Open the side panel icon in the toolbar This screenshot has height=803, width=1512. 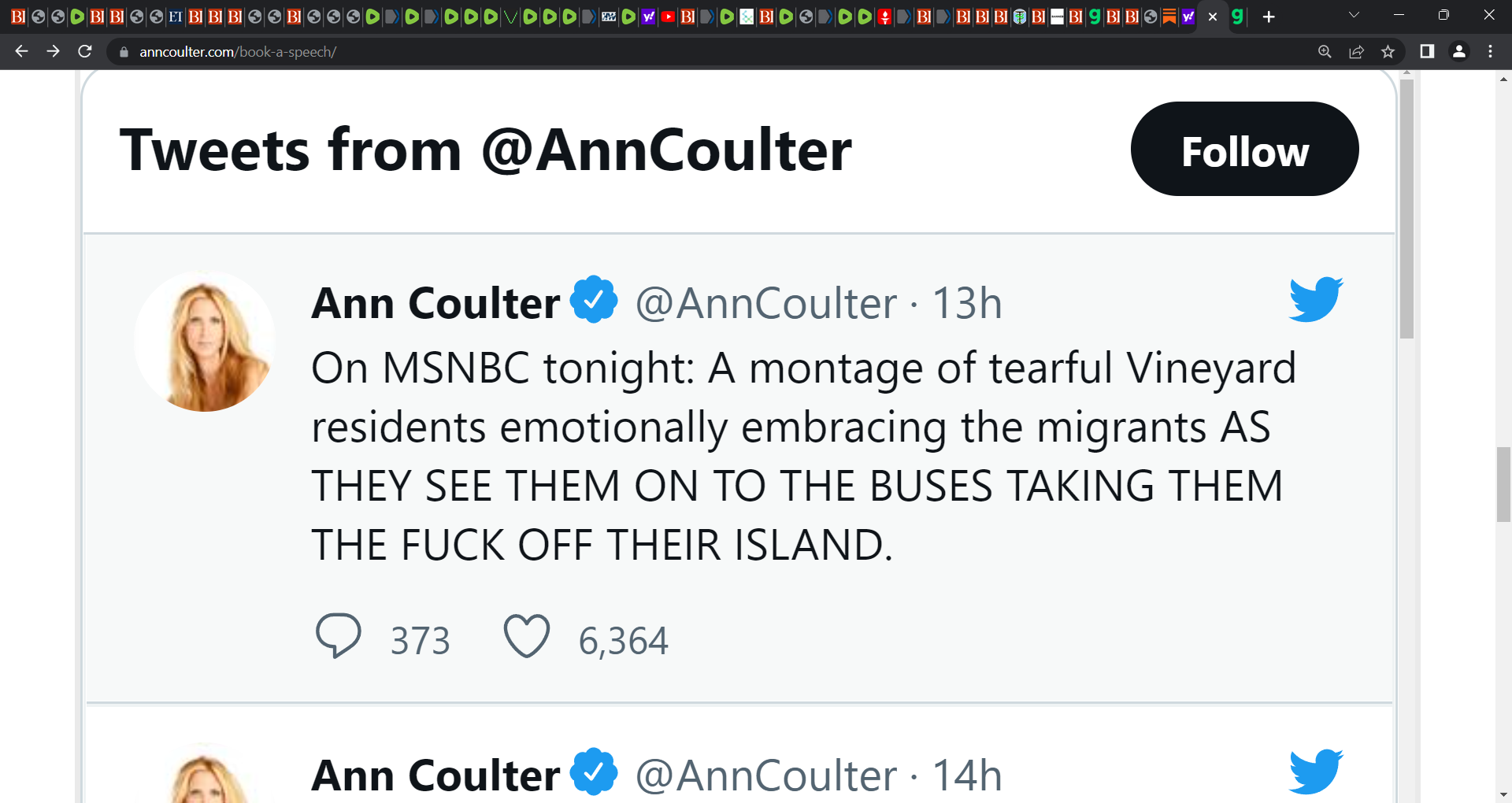tap(1427, 52)
